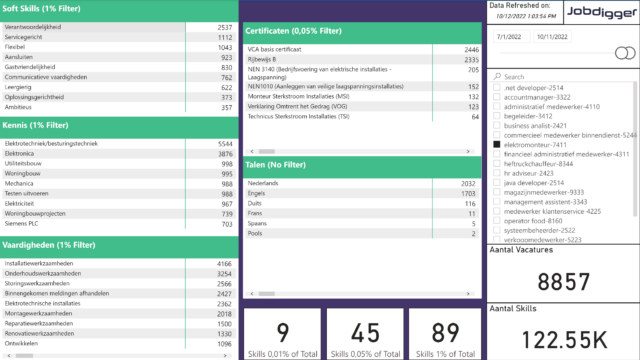Viewport: 640px width, 360px height.
Task: Click right scroll arrow under Vaardigheden table
Action: [x=225, y=356]
